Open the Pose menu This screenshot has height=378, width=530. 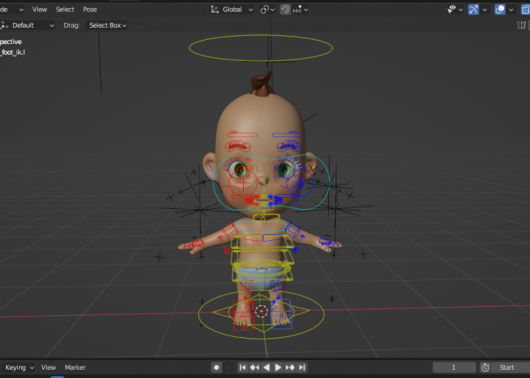[90, 9]
